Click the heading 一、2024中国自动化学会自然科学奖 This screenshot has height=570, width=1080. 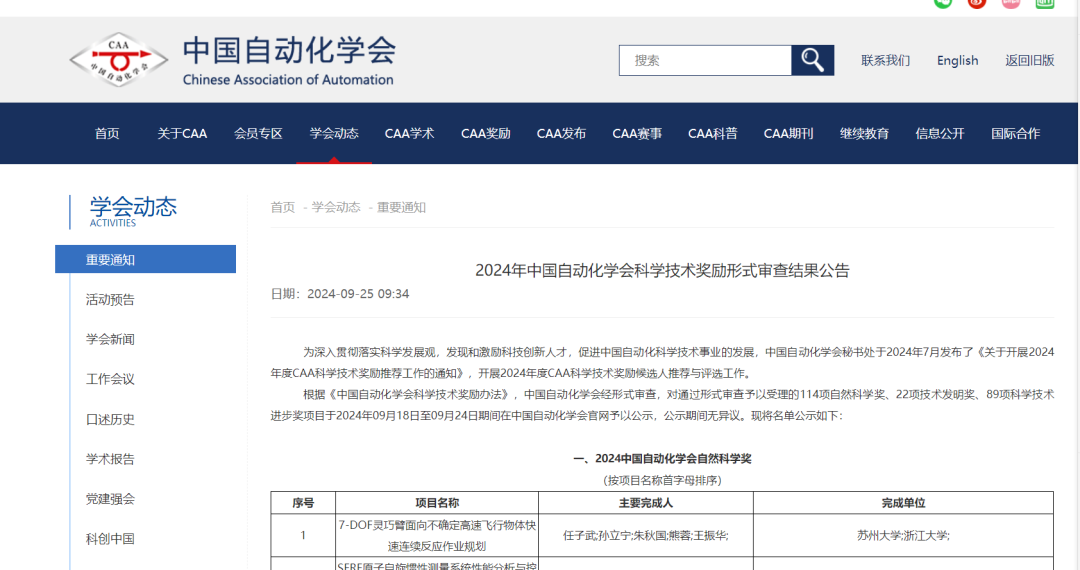click(662, 458)
